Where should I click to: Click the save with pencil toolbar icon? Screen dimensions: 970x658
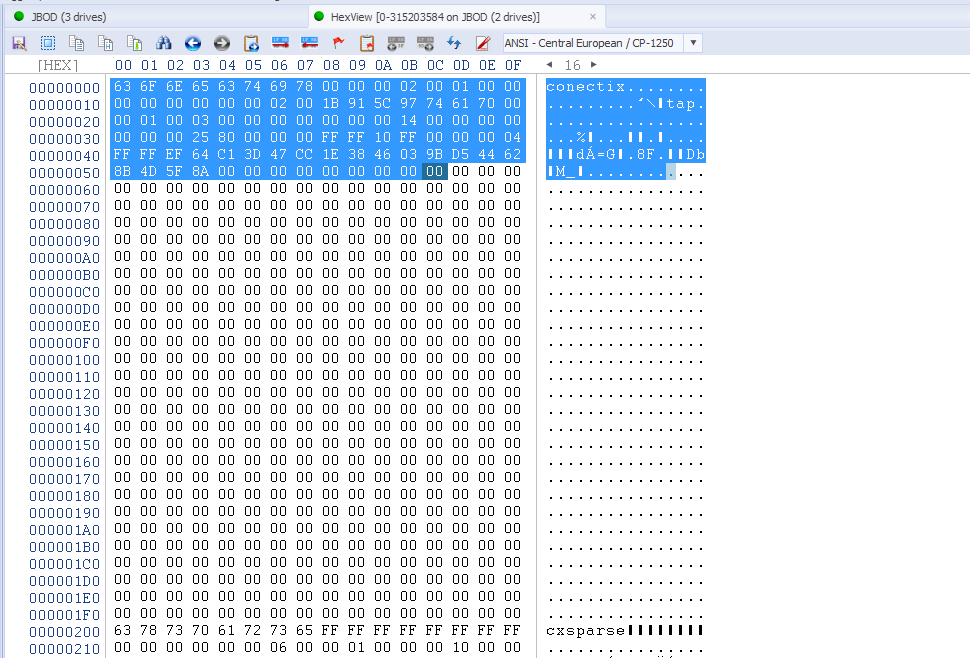[19, 43]
